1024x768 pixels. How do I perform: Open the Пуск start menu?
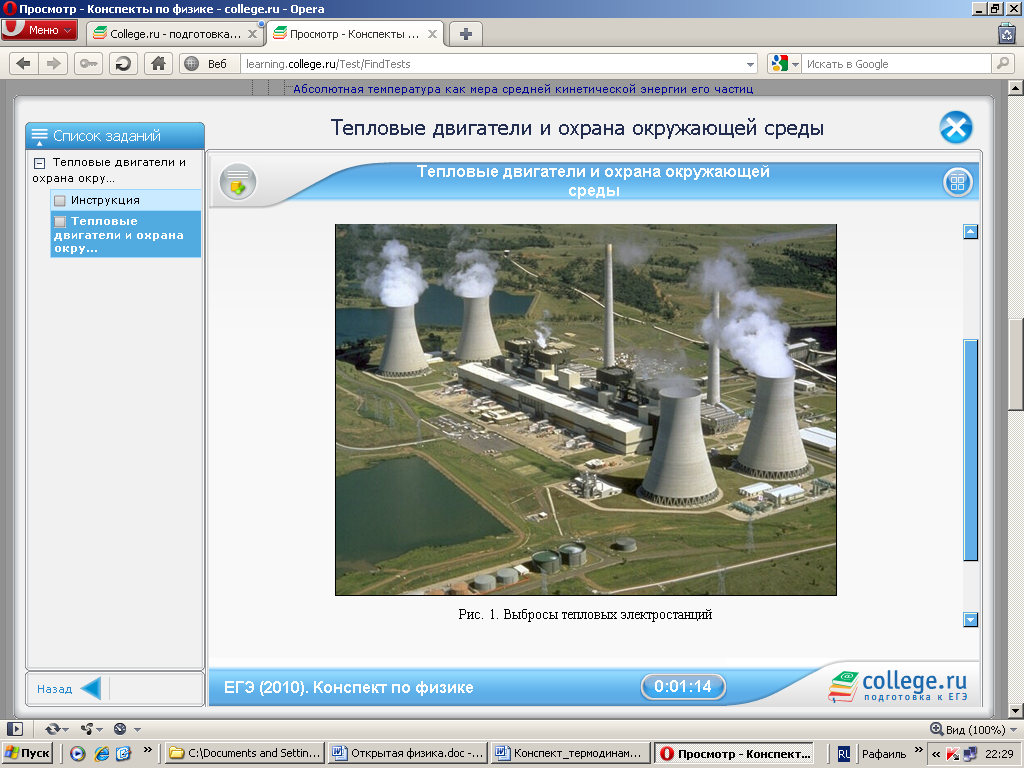[27, 753]
